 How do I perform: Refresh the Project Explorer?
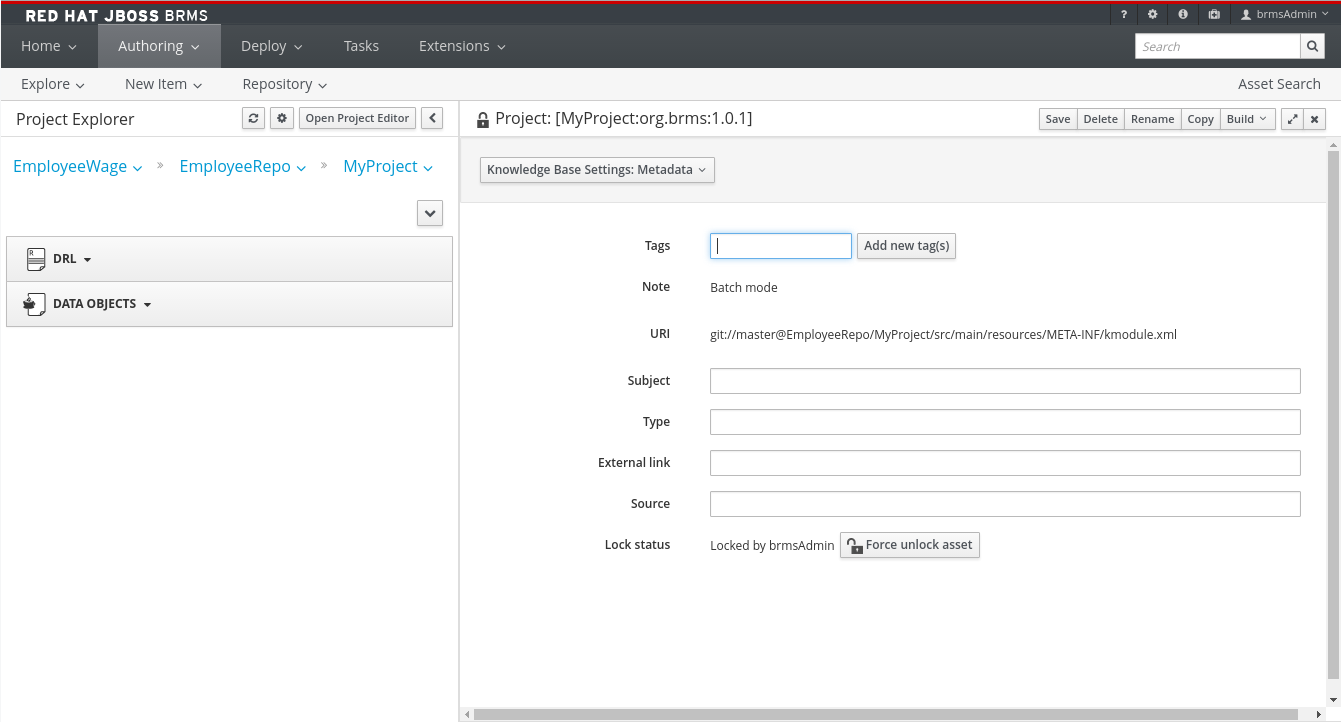254,118
